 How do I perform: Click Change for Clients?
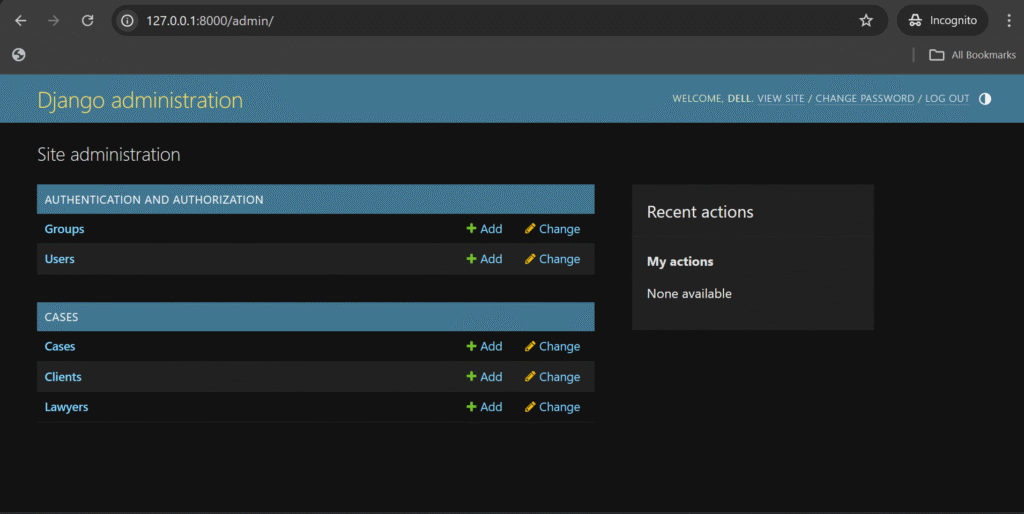[552, 377]
